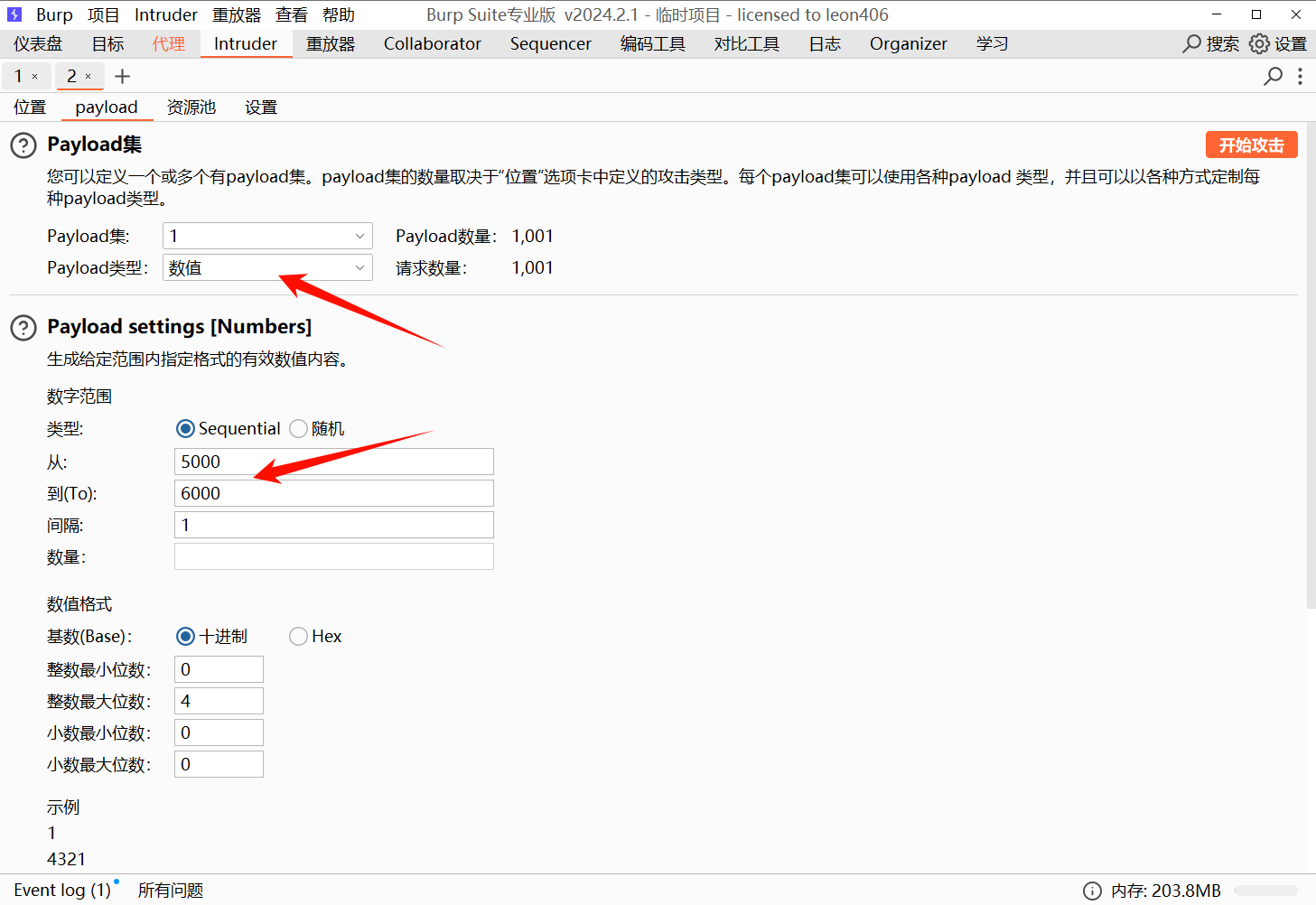Switch to the 日志 tab
The image size is (1316, 905).
pyautogui.click(x=825, y=43)
